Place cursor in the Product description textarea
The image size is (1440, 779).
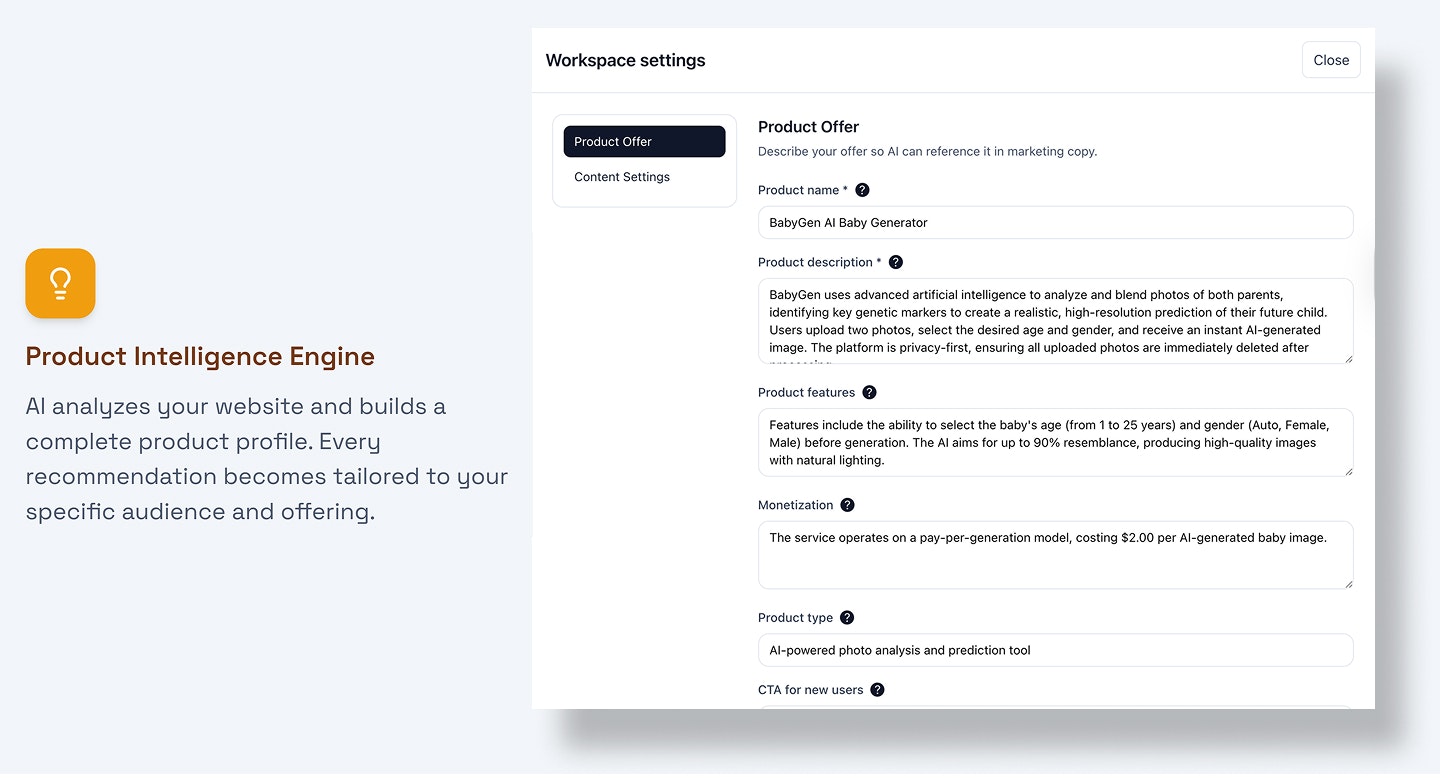click(x=1055, y=320)
